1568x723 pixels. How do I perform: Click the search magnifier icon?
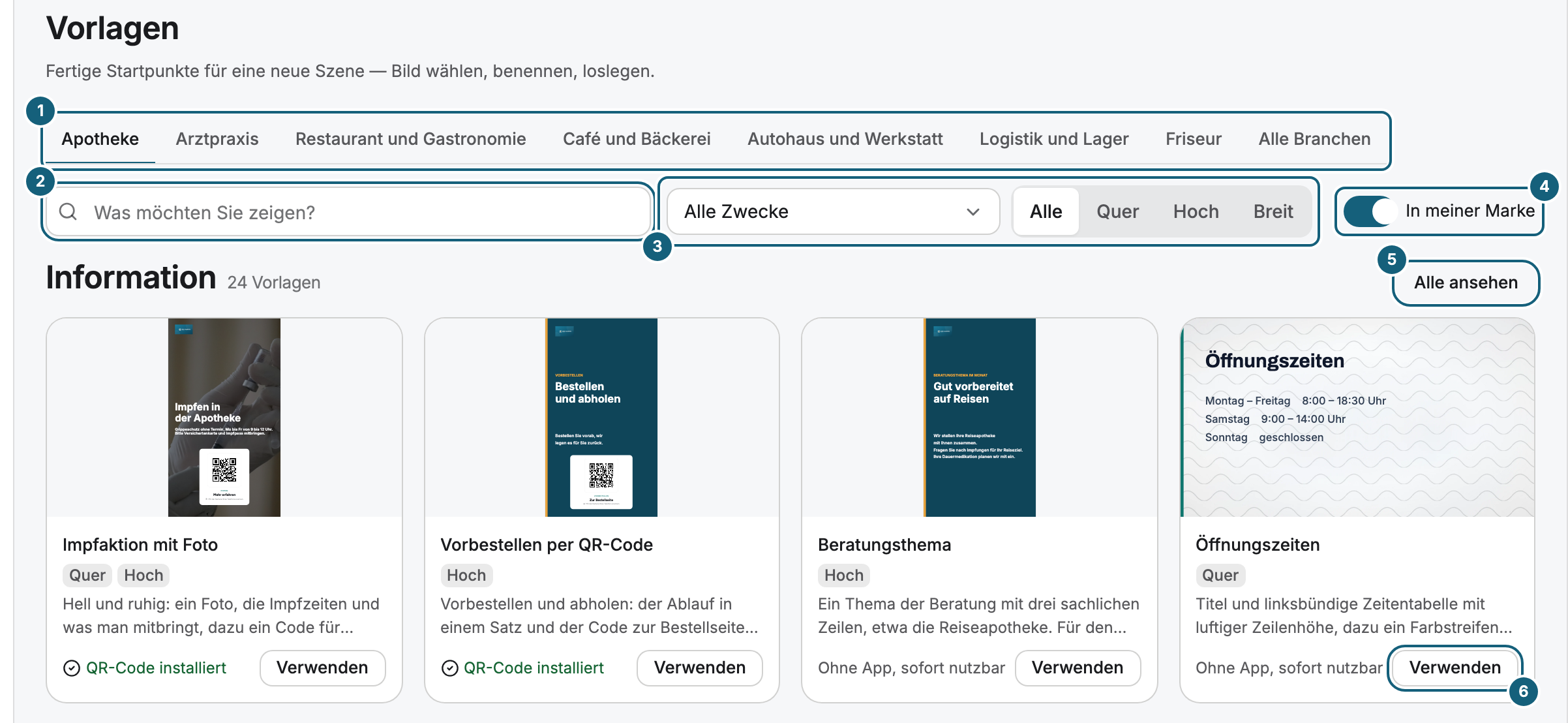[68, 211]
